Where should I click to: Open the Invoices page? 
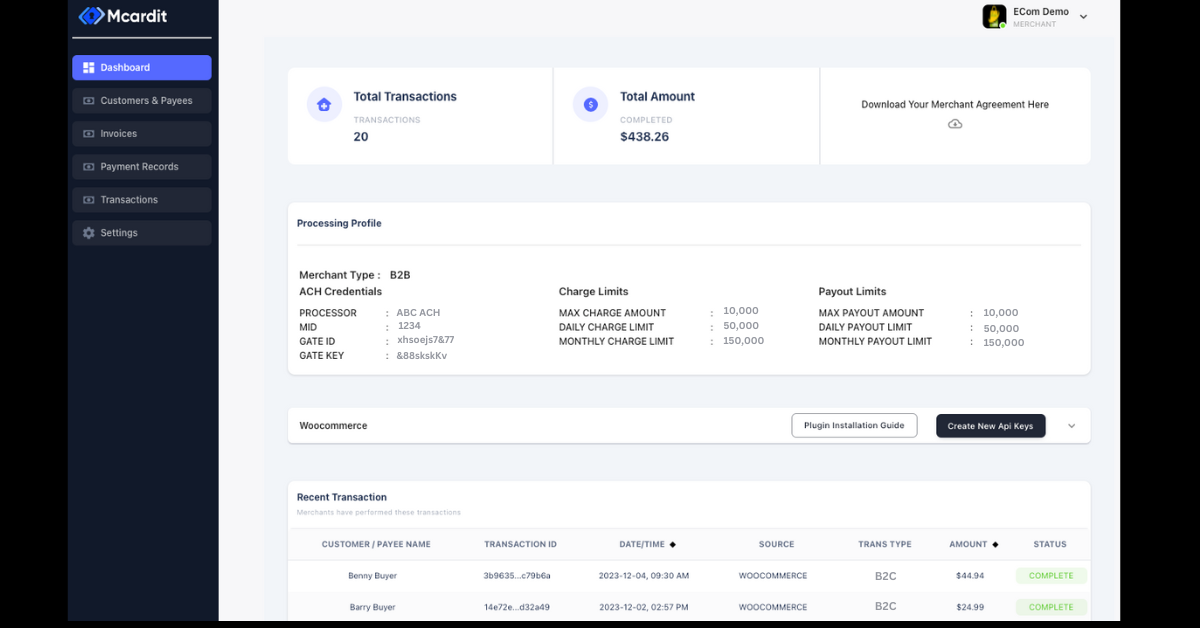(x=142, y=134)
